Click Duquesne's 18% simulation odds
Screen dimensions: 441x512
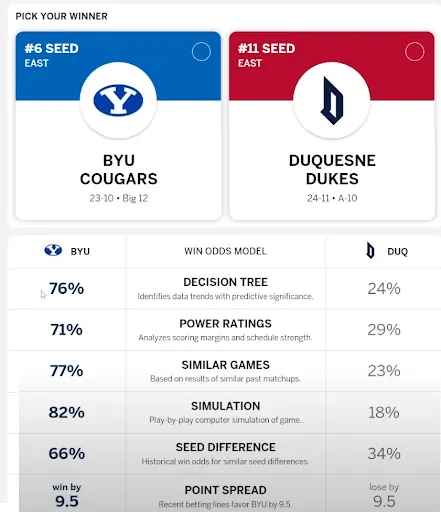[x=384, y=413]
